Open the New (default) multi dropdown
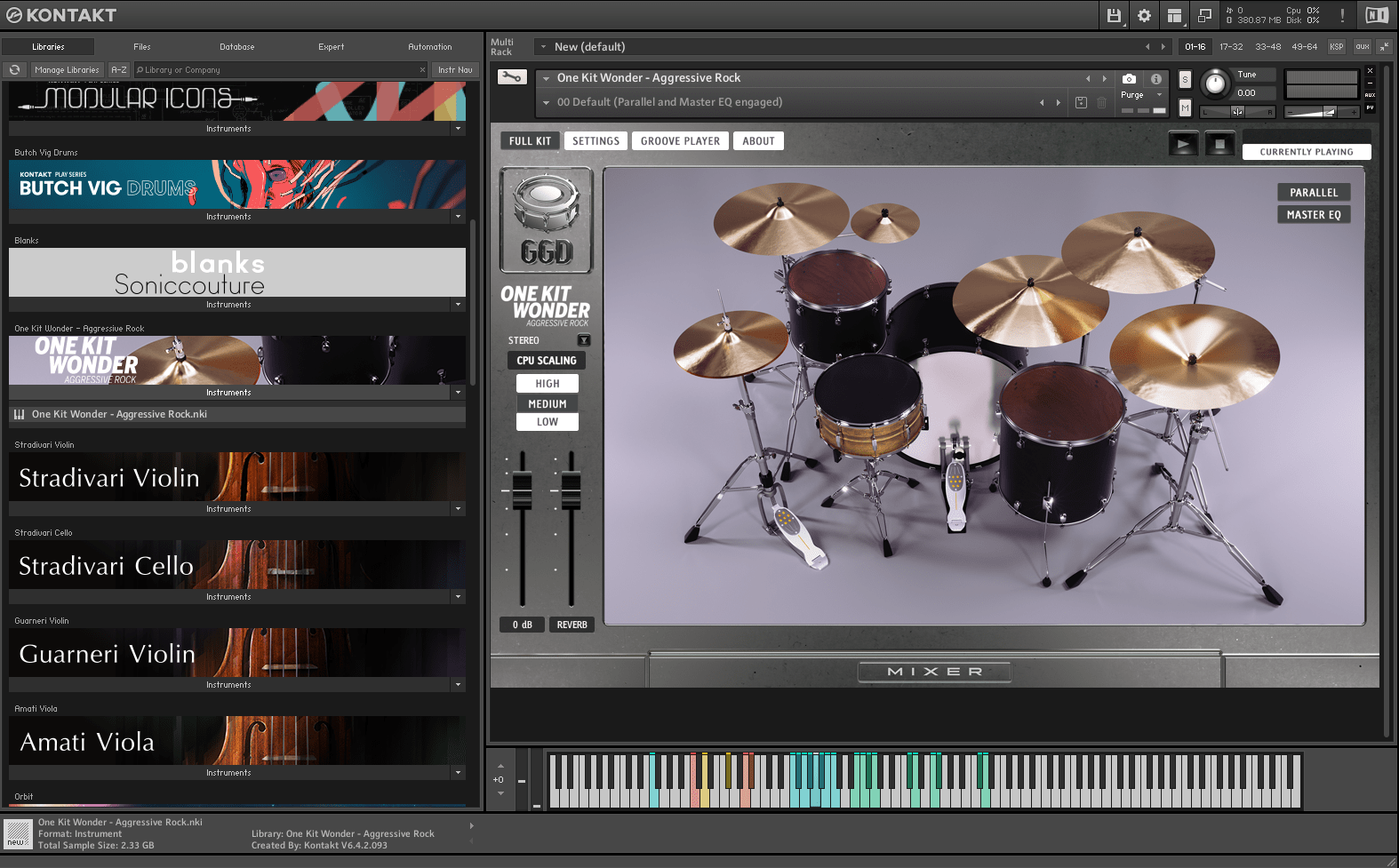Screen dimensions: 1399x868 point(543,46)
